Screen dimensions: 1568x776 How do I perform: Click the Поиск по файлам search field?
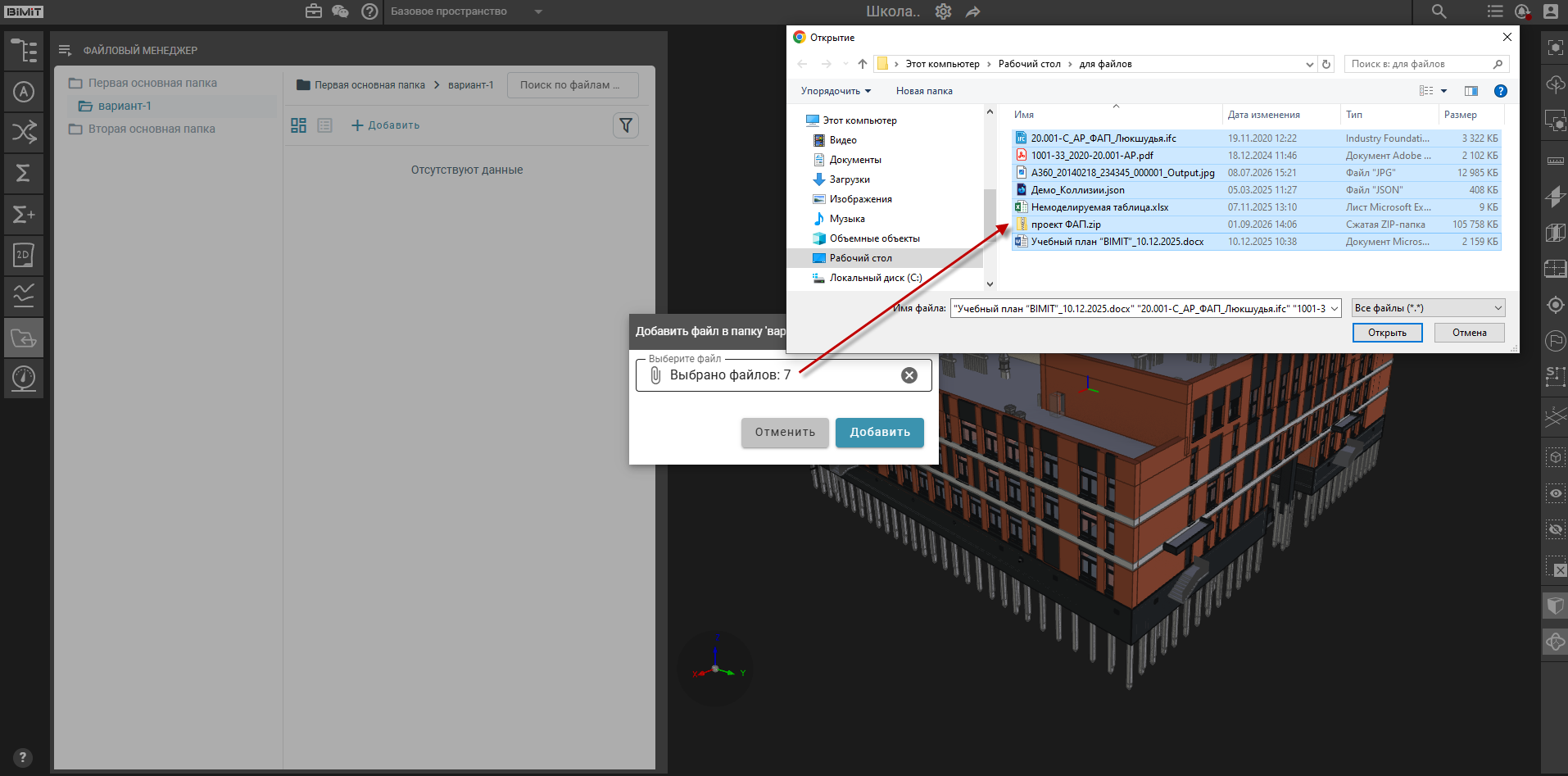(573, 85)
